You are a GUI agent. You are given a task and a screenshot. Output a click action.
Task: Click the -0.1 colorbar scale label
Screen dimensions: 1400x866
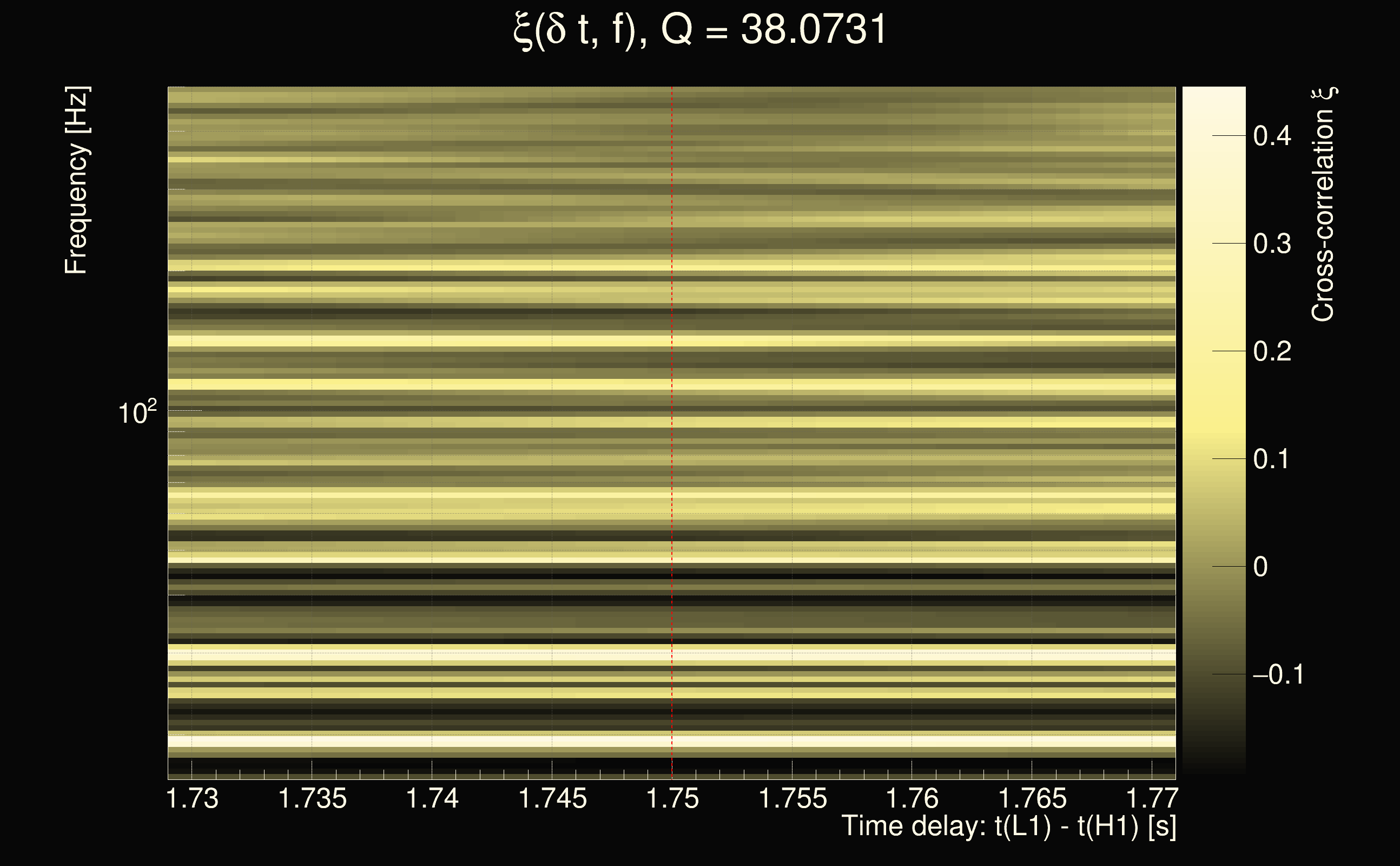[1278, 675]
